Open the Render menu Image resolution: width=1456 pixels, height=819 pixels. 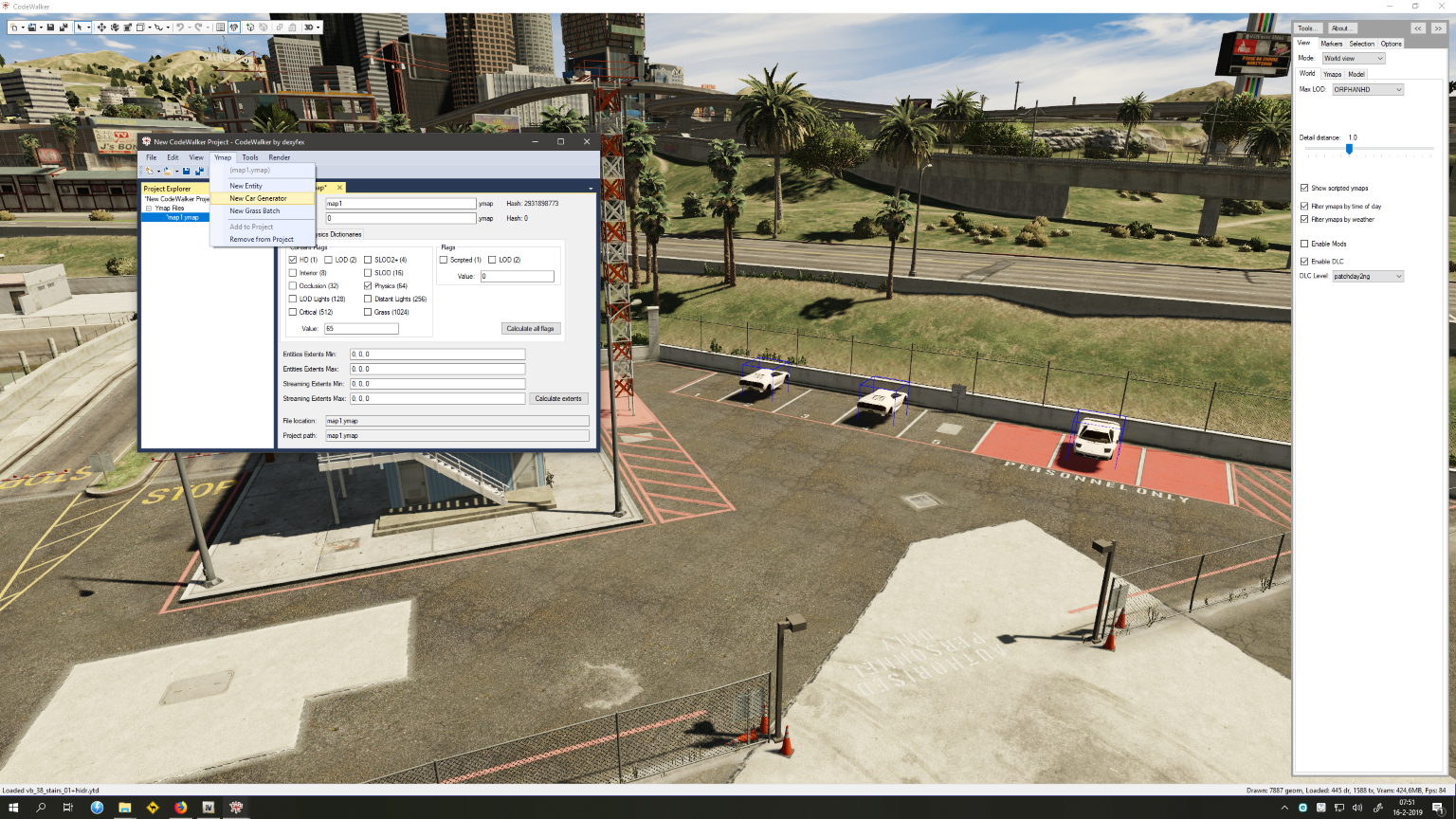click(279, 157)
